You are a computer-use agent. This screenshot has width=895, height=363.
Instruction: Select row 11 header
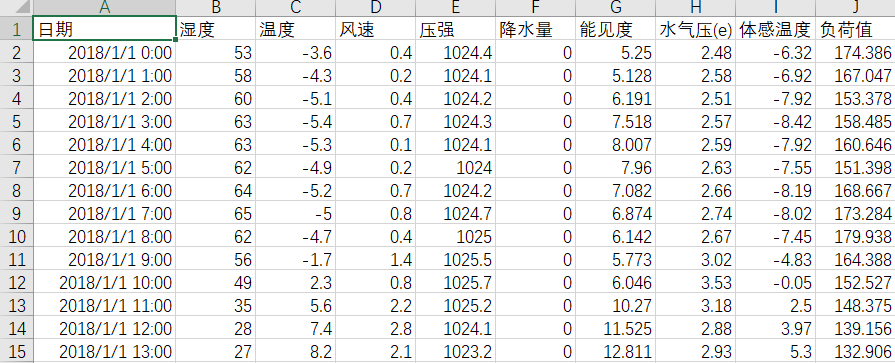(17, 259)
